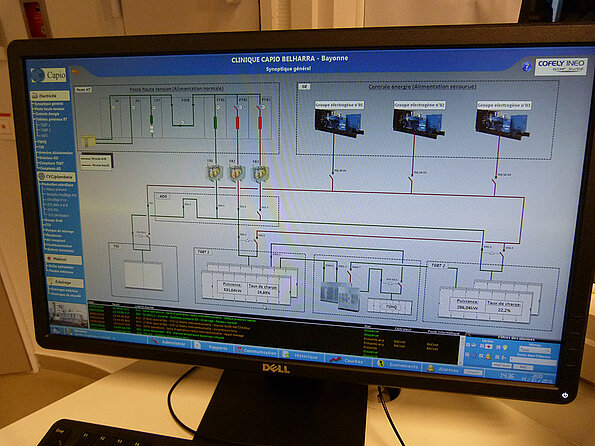Expand the CVC/plomberie section in sidebar
This screenshot has width=595, height=446.
tap(57, 177)
